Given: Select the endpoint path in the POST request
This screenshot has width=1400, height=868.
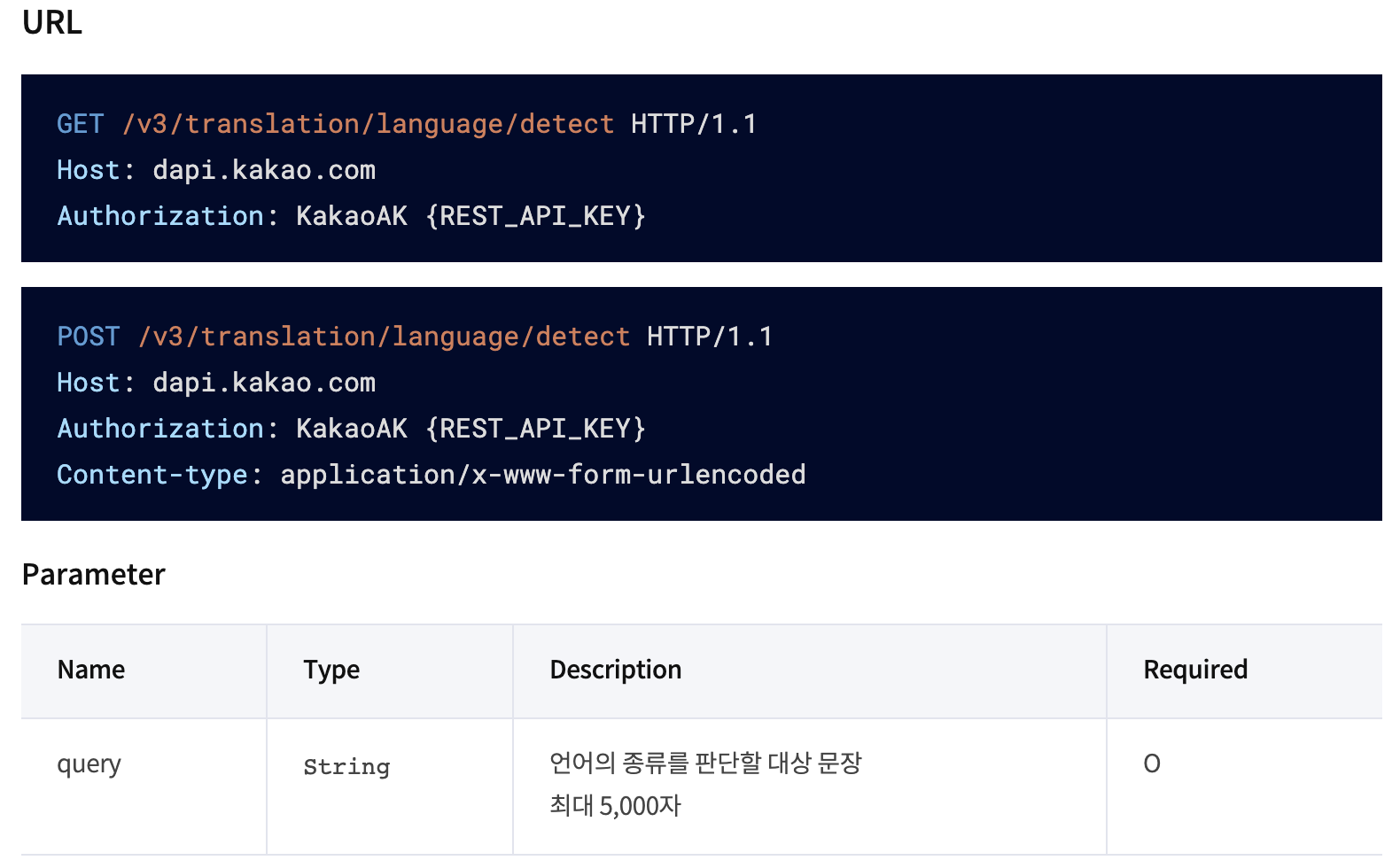Looking at the screenshot, I should [x=384, y=337].
